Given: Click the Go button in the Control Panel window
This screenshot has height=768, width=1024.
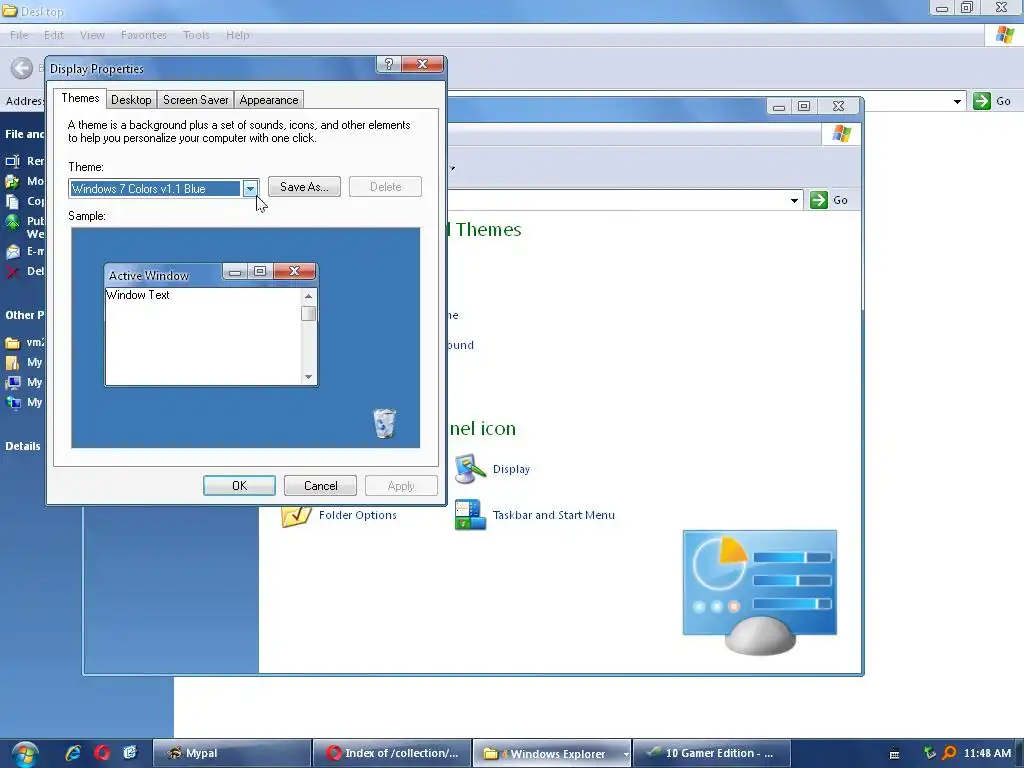Looking at the screenshot, I should coord(829,200).
